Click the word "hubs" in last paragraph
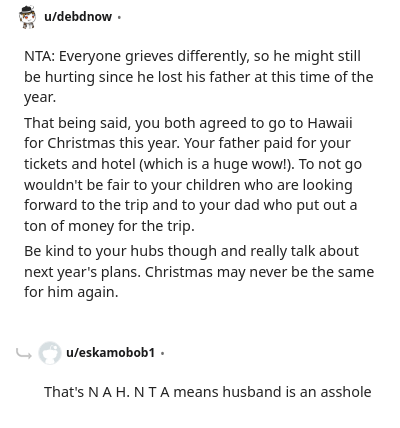 pos(147,251)
